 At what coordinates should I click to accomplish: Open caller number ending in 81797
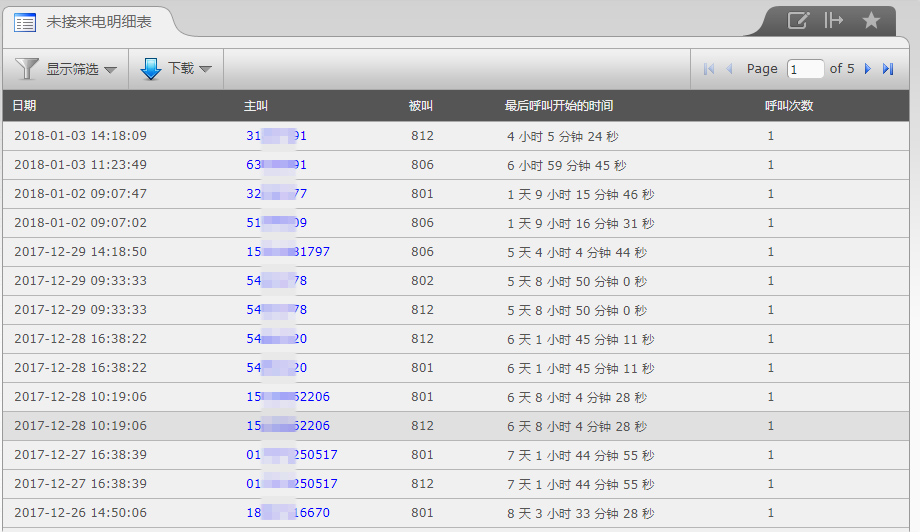pos(288,253)
